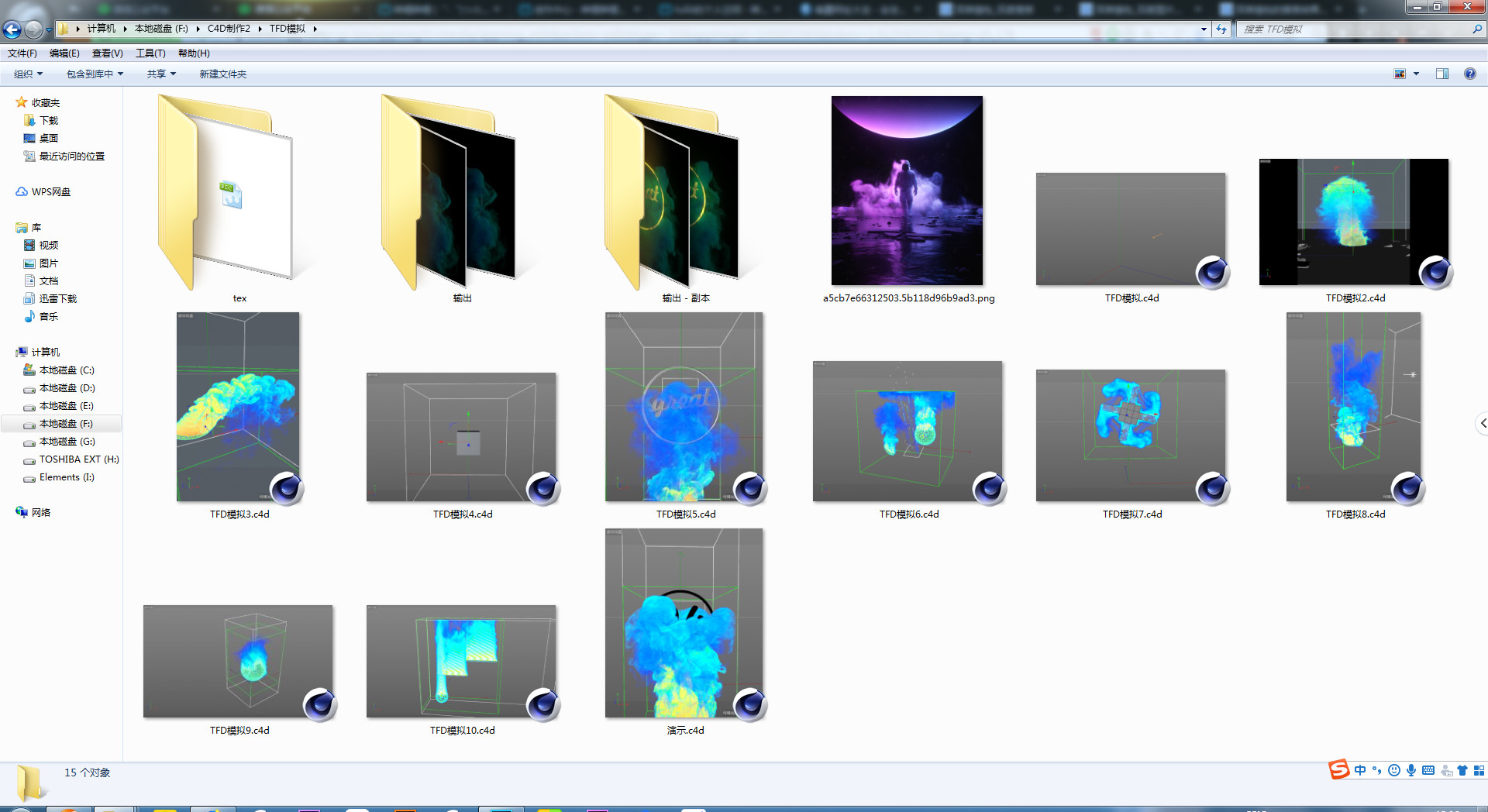This screenshot has width=1488, height=812.
Task: Click C4D制作2 in the breadcrumb
Action: [x=229, y=29]
